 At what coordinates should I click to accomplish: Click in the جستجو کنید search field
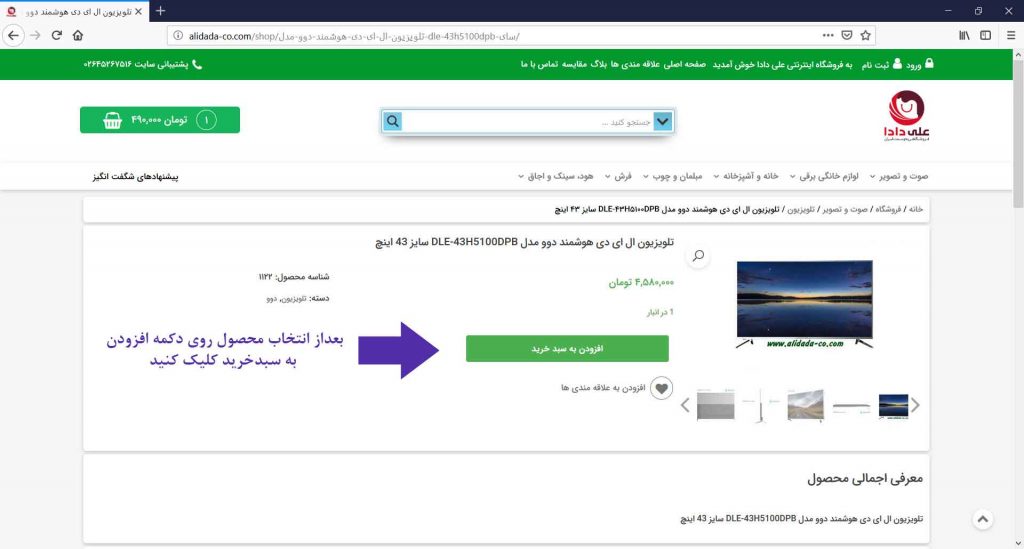point(528,121)
